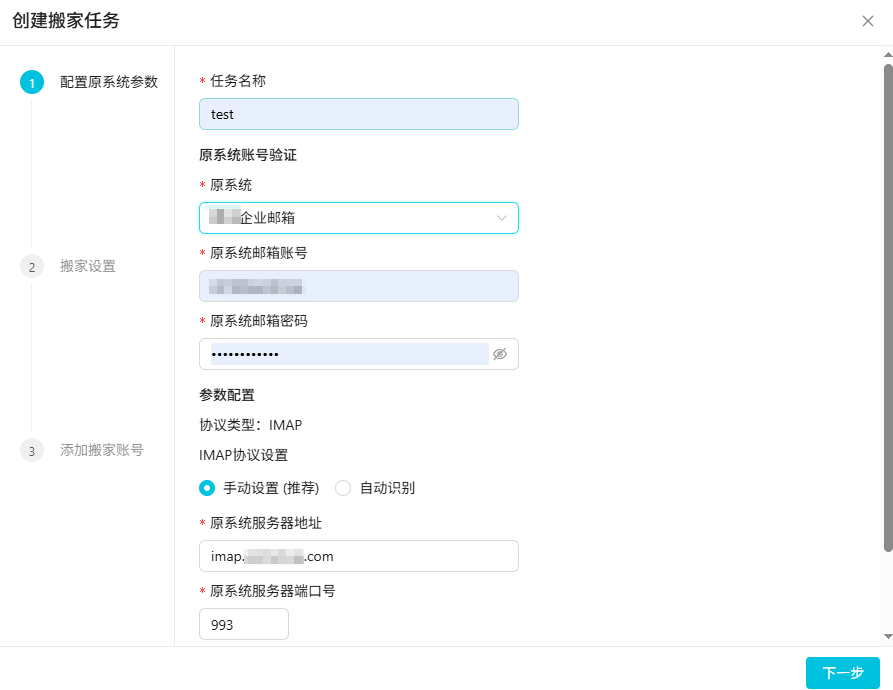The height and width of the screenshot is (690, 893).
Task: Select 自动识别 radio button
Action: pyautogui.click(x=343, y=488)
